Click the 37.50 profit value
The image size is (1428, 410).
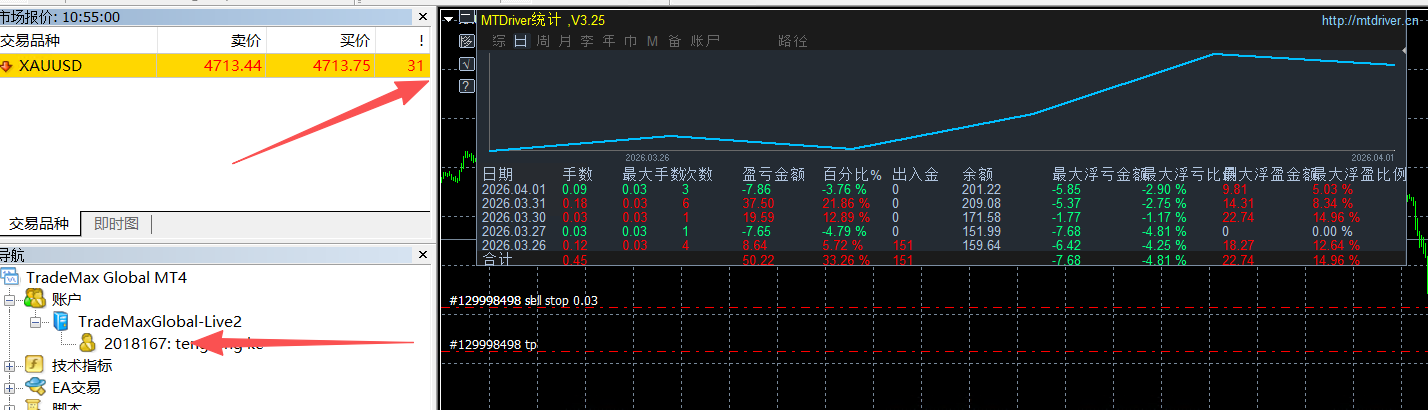pyautogui.click(x=759, y=203)
